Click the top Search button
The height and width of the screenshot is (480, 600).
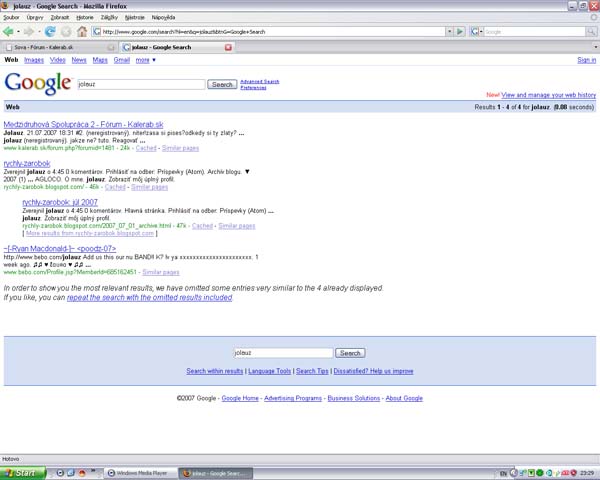pos(222,84)
